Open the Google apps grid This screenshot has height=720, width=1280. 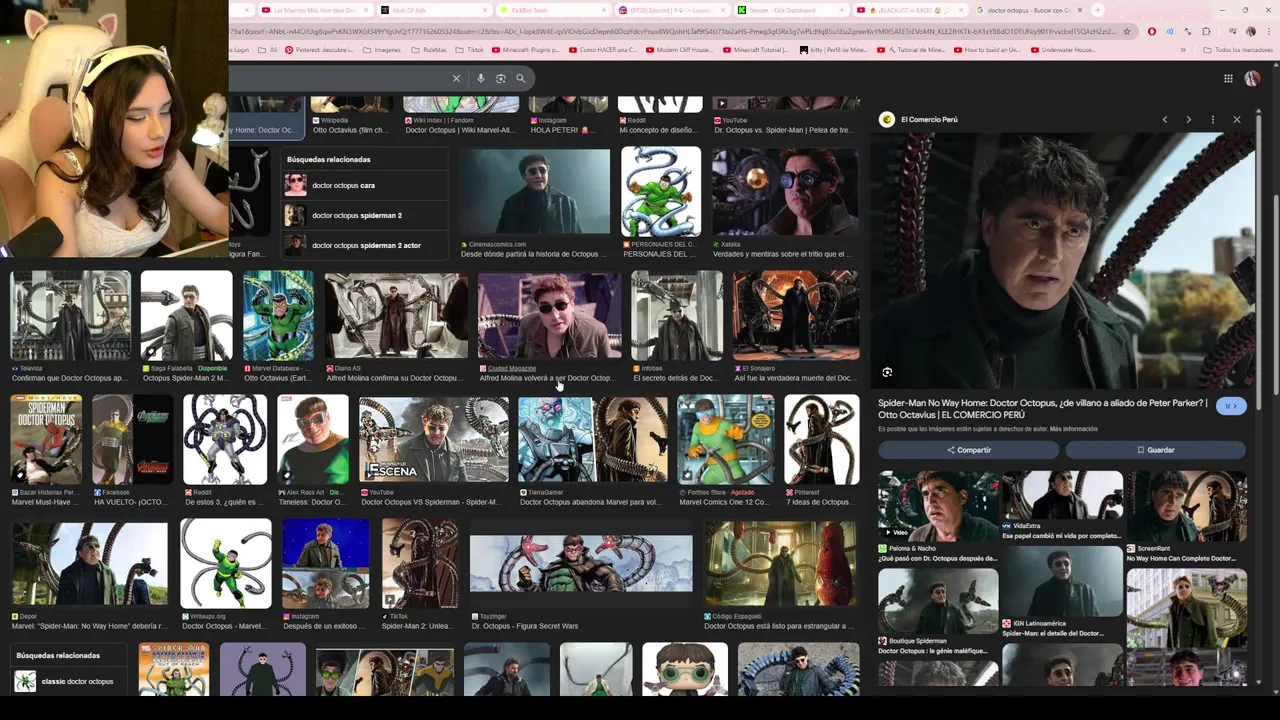tap(1228, 78)
